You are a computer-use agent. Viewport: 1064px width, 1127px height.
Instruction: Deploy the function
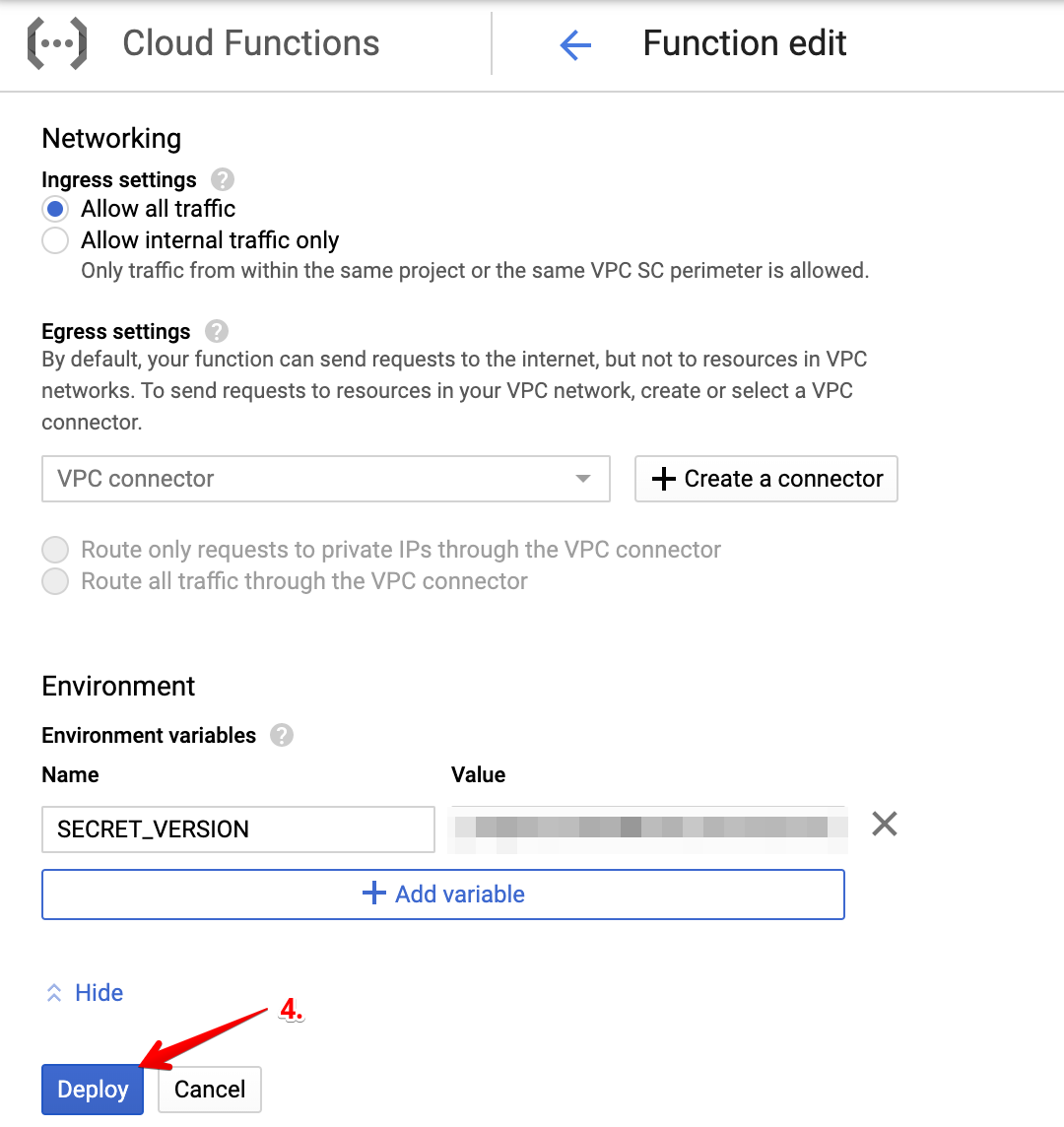point(93,1090)
